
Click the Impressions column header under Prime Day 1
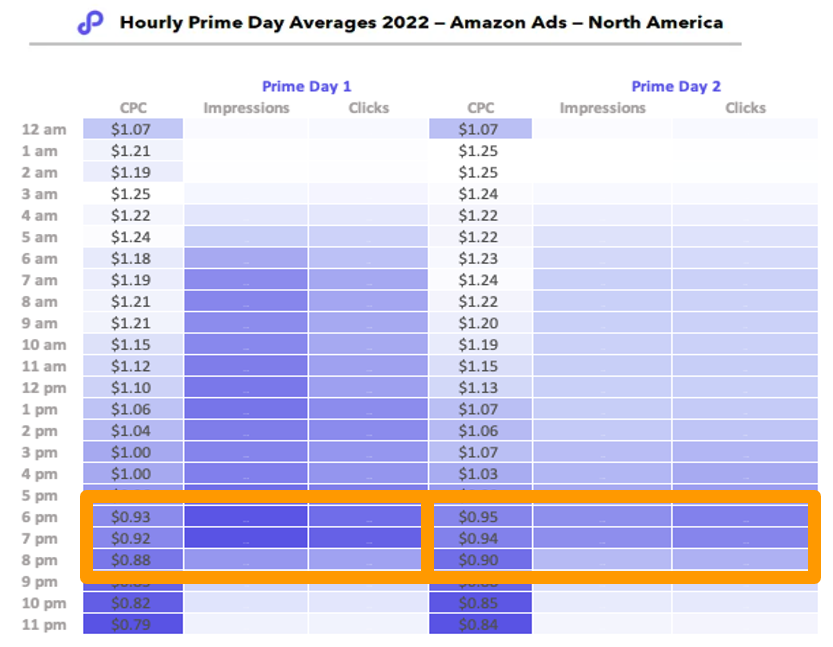coord(246,108)
